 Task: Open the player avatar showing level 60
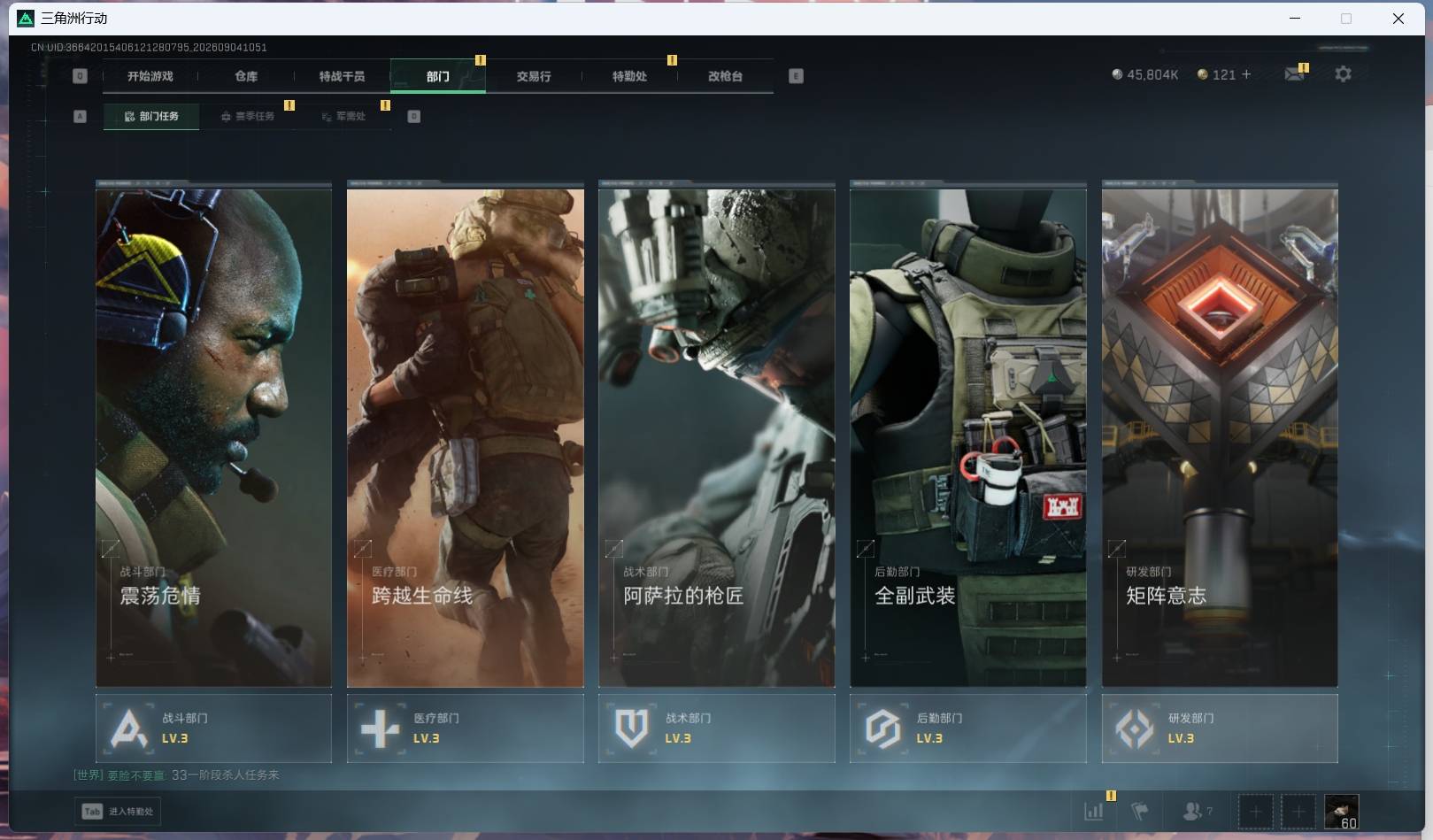(1341, 811)
